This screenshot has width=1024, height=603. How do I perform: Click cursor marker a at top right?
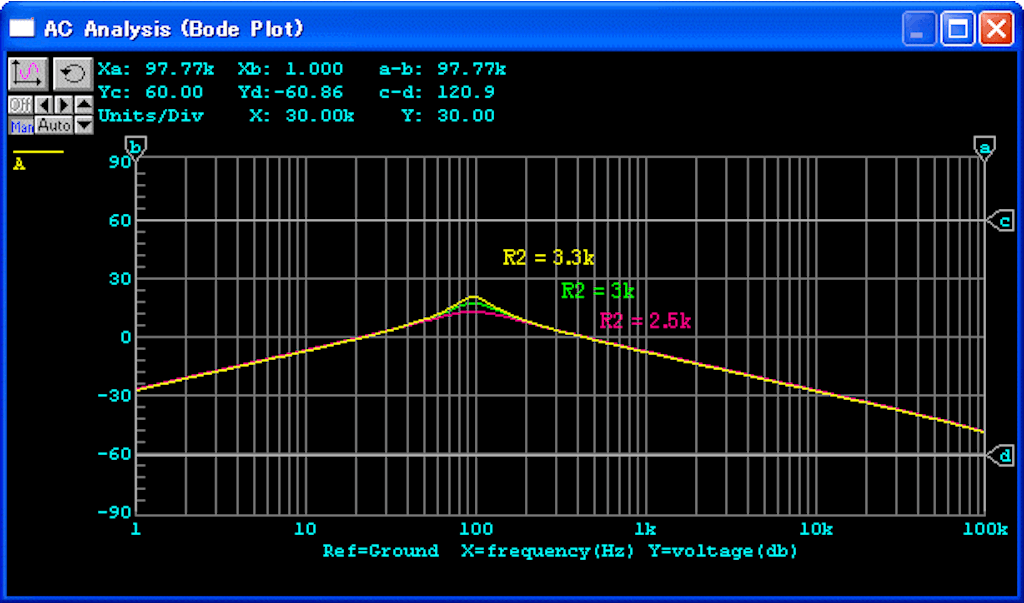tap(984, 148)
